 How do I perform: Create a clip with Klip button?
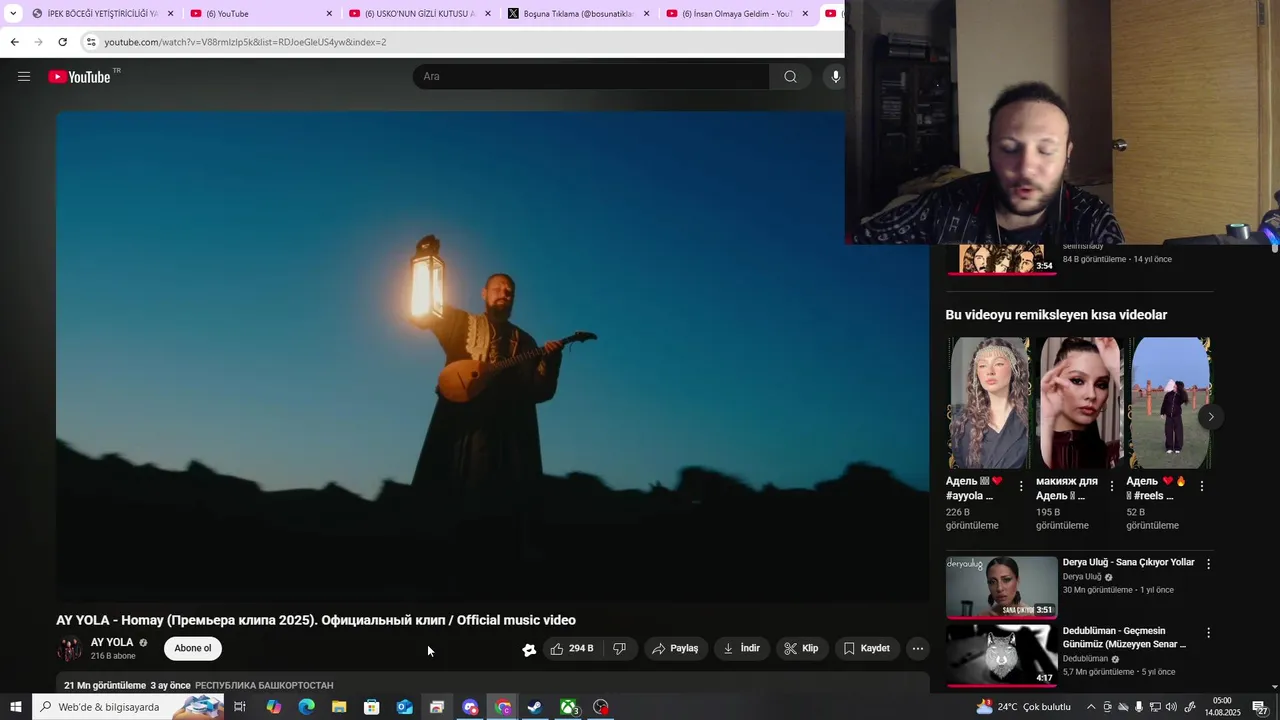click(x=802, y=648)
